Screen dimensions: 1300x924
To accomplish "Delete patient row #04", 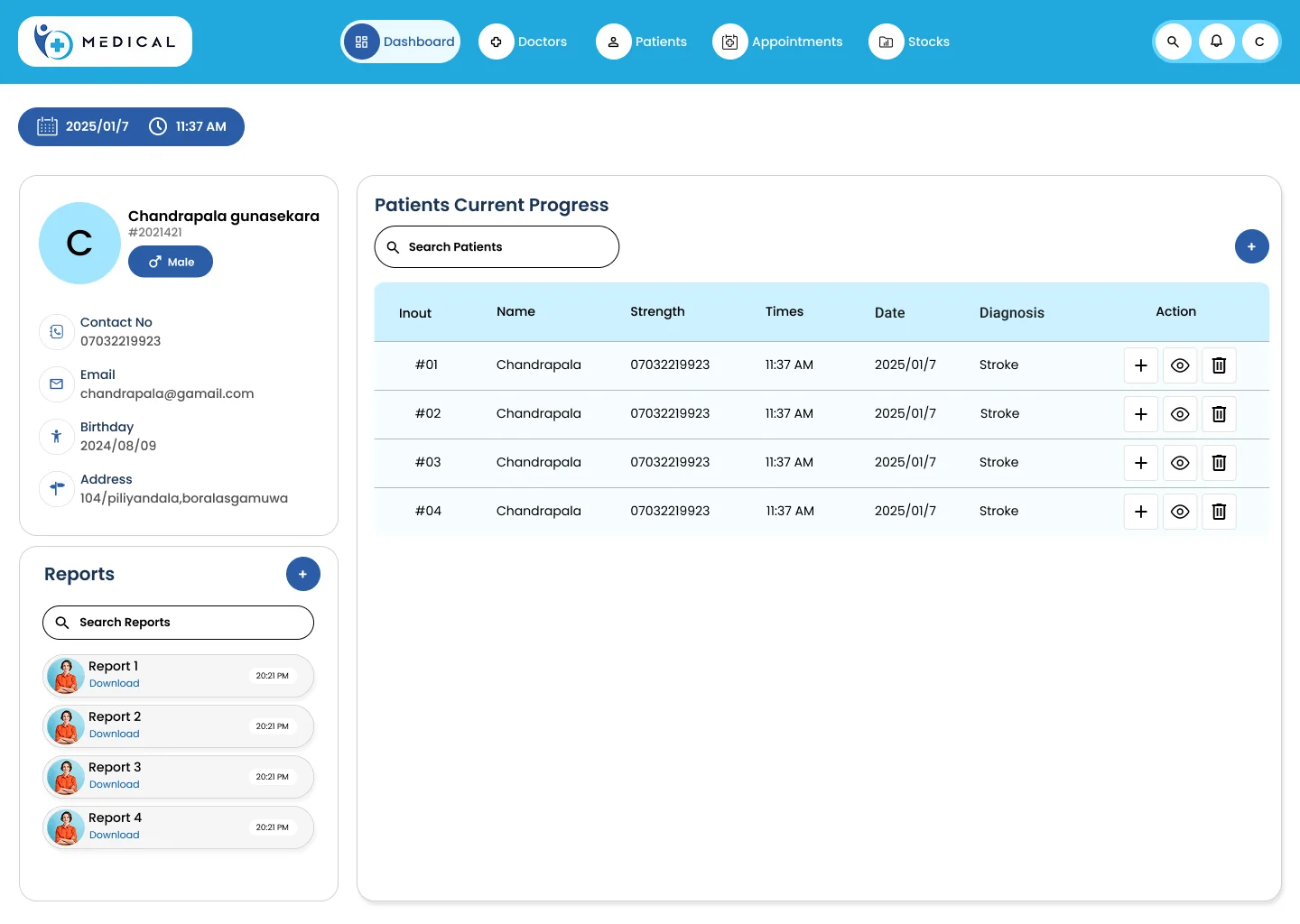I will (x=1219, y=512).
